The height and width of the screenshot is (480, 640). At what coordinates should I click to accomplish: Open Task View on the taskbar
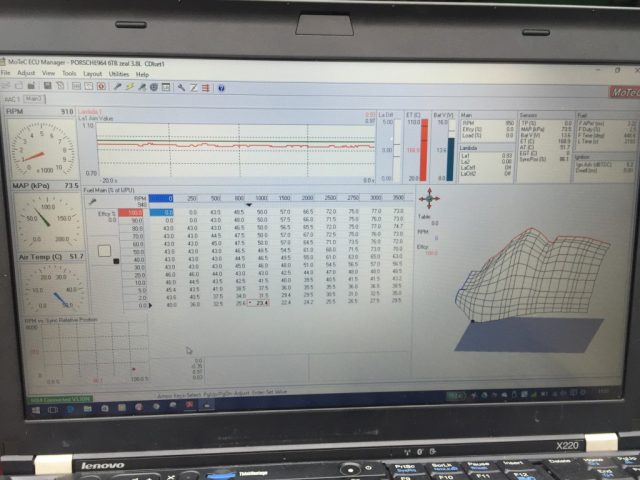pos(53,410)
